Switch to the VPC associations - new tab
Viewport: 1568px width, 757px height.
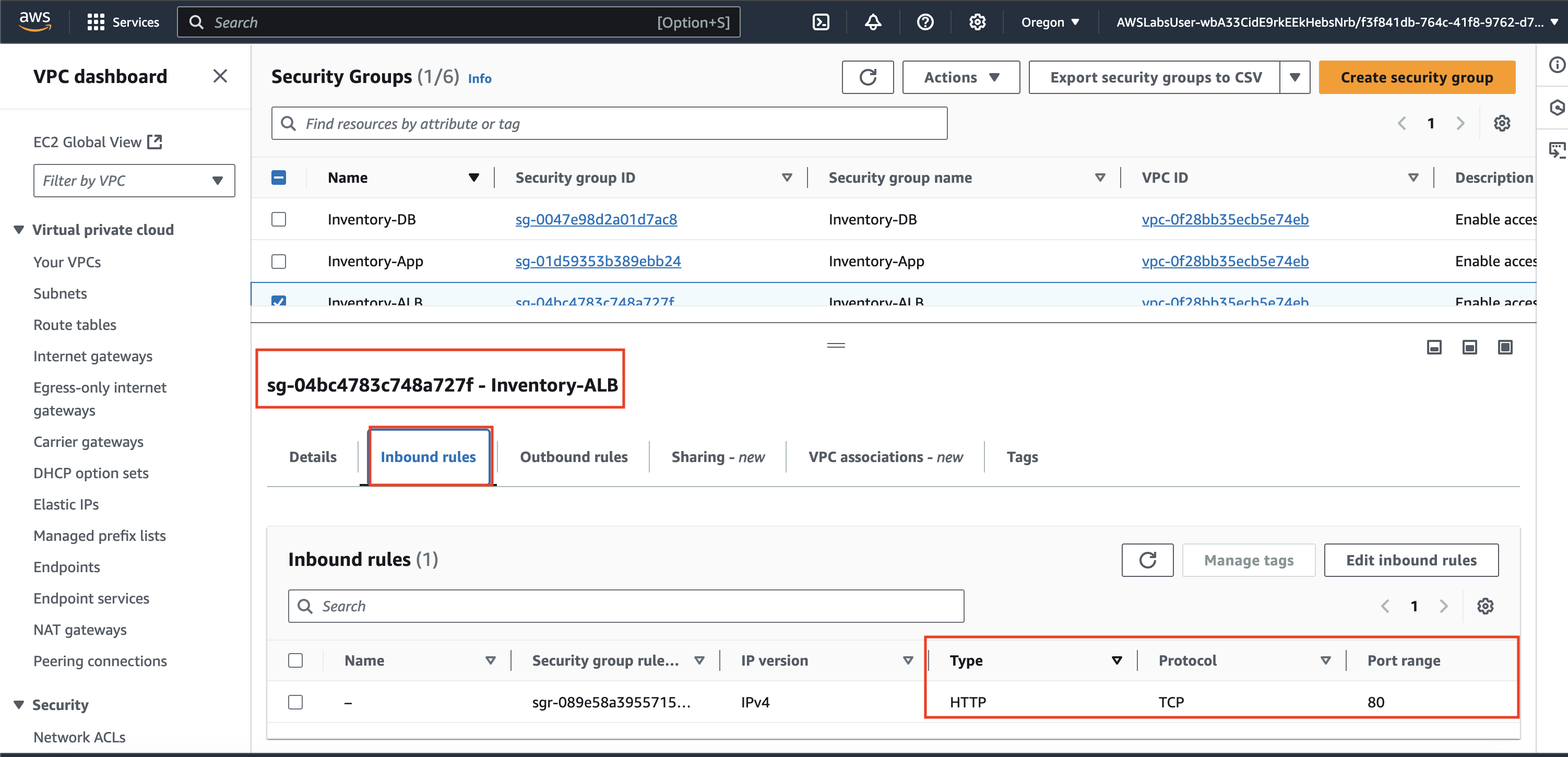tap(885, 457)
